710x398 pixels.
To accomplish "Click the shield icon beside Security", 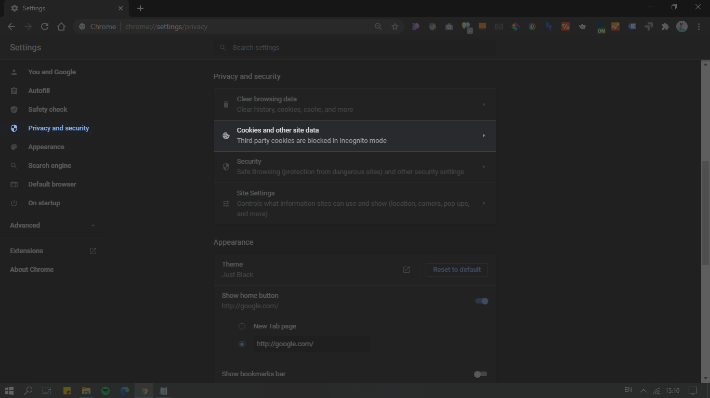I will click(226, 167).
